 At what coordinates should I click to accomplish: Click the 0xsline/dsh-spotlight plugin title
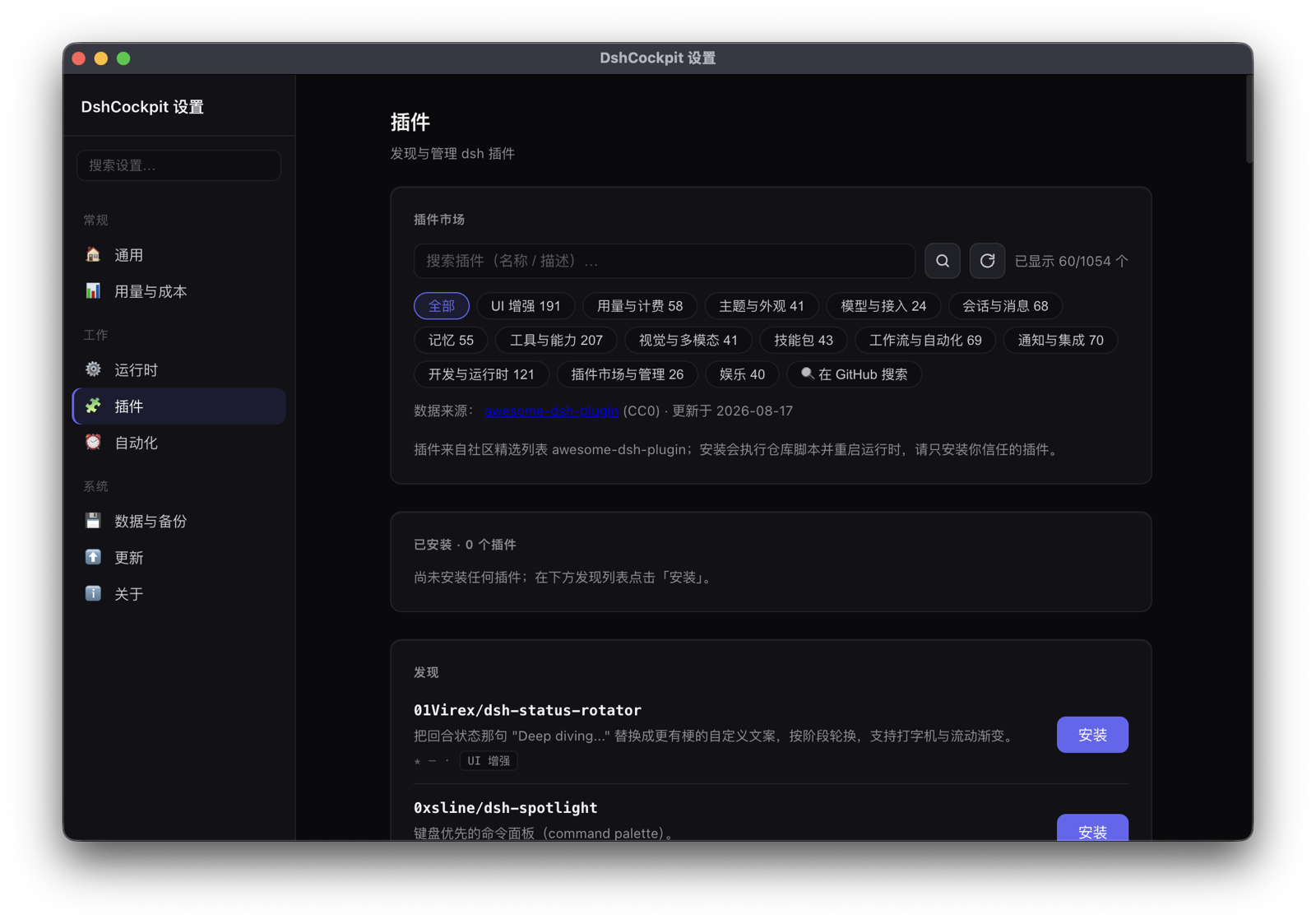point(505,808)
